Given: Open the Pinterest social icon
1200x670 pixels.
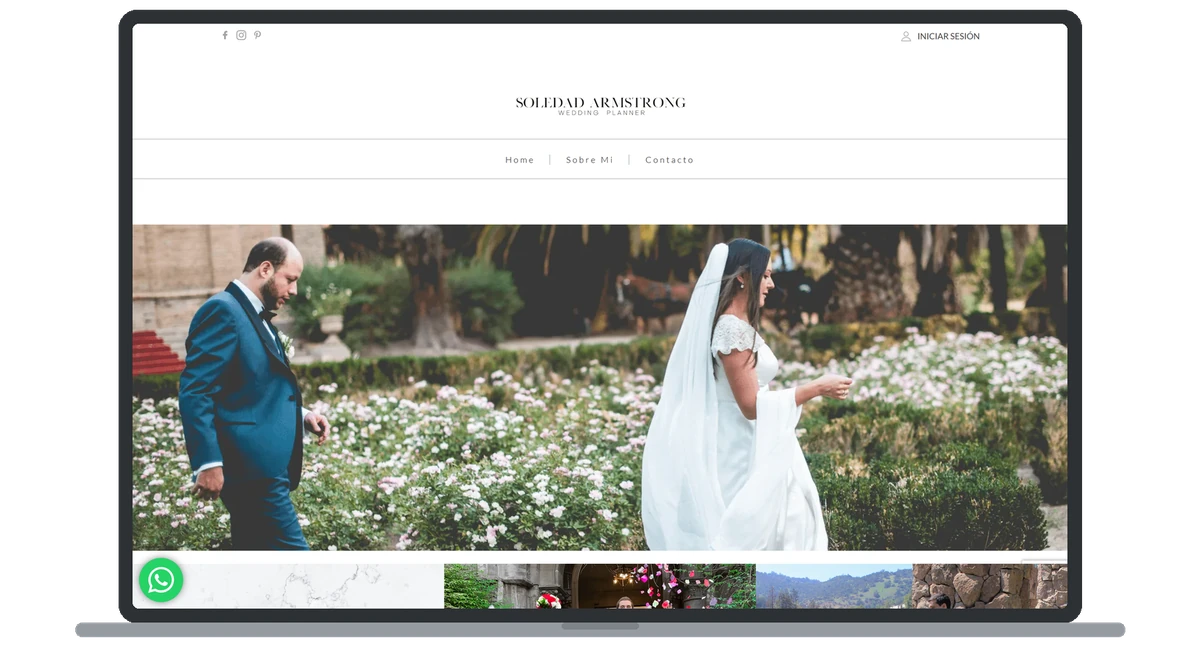Looking at the screenshot, I should (257, 35).
